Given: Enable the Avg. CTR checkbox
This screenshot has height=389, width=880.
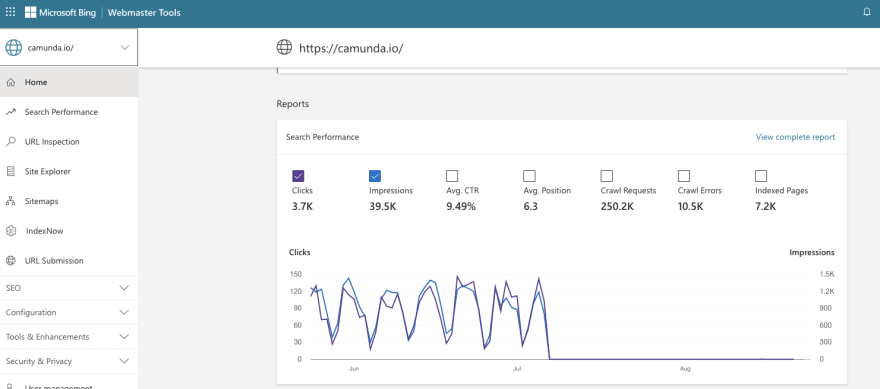Looking at the screenshot, I should pos(452,176).
